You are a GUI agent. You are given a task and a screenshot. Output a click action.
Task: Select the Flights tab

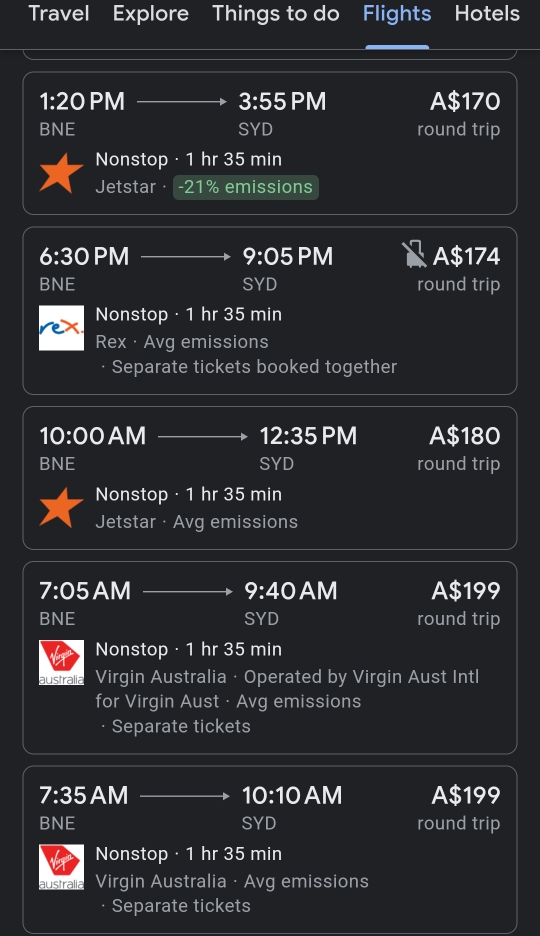click(397, 13)
